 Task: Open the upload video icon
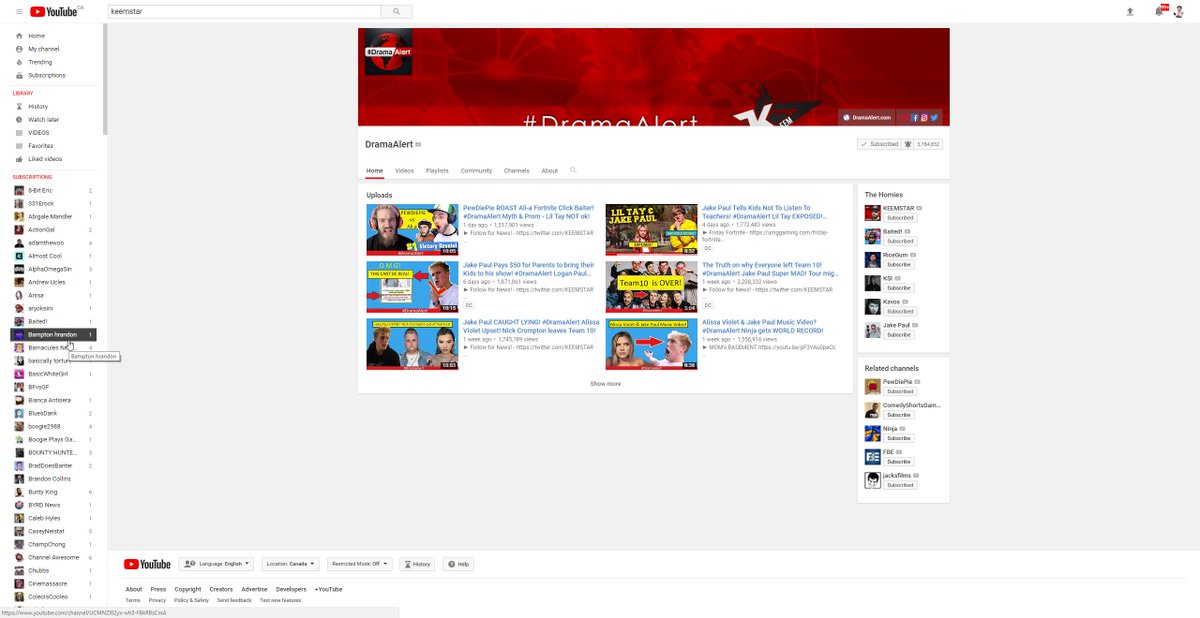click(1130, 12)
